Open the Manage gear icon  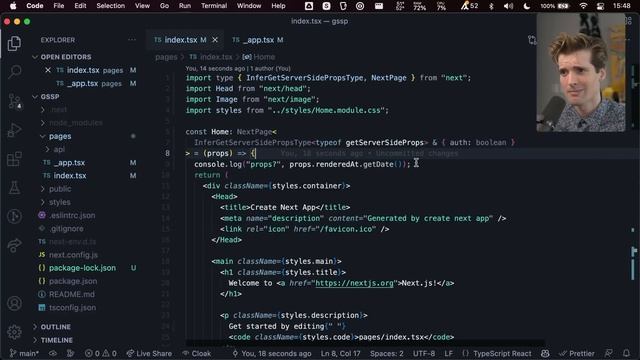point(14,332)
